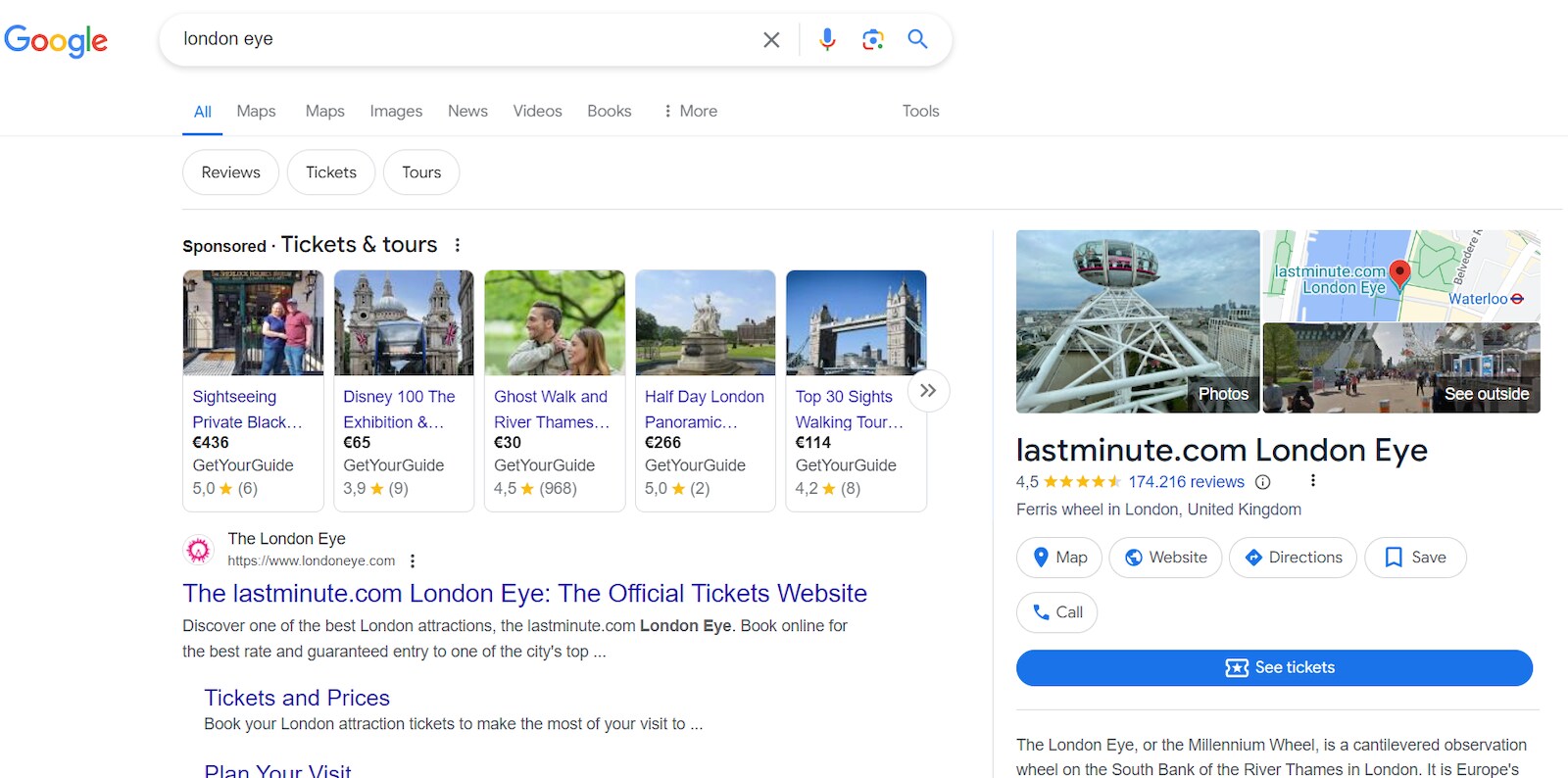Click the Sightseeing Private Black link
This screenshot has width=1568, height=778.
pyautogui.click(x=247, y=410)
